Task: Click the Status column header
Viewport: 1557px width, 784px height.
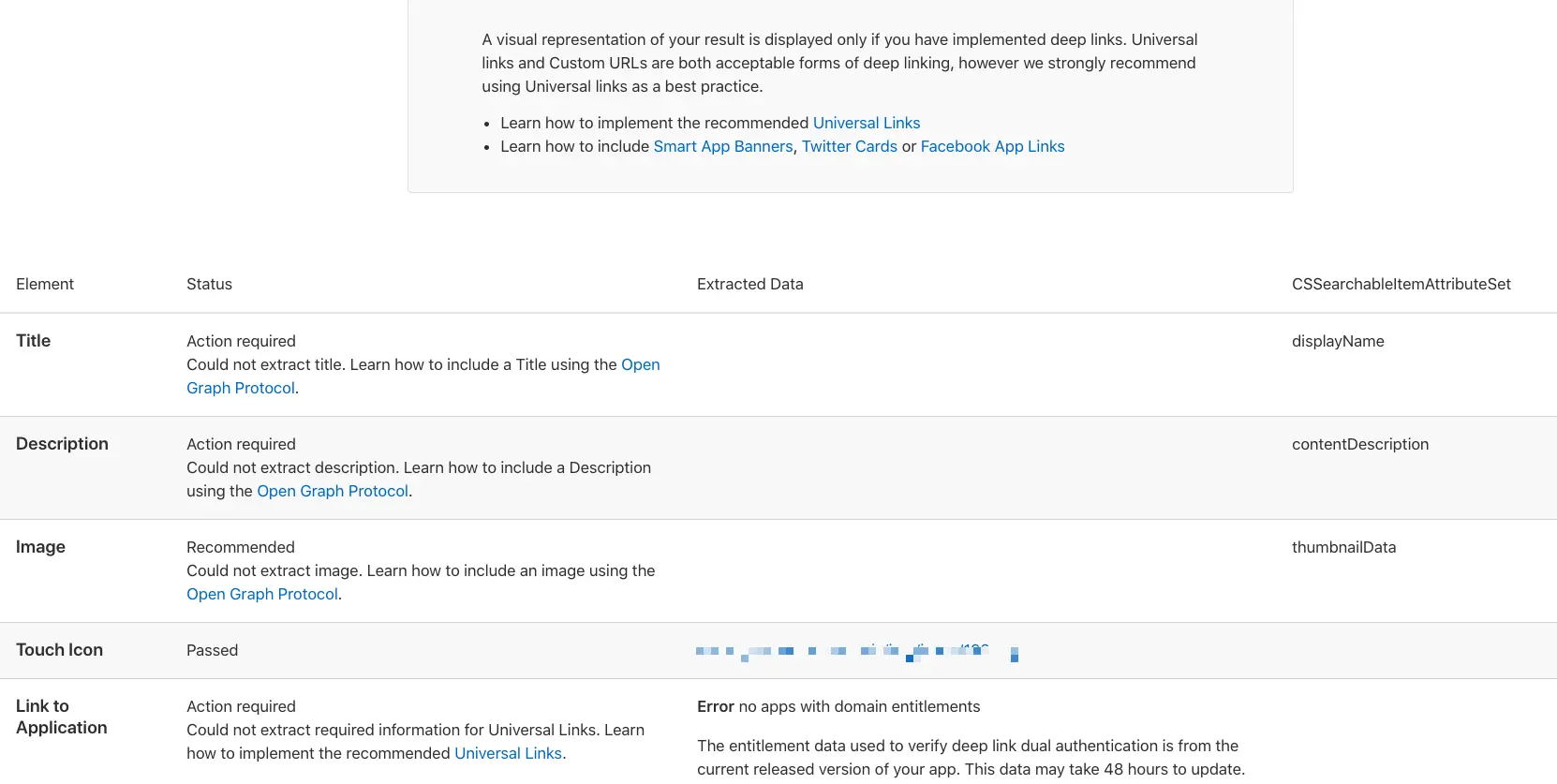Action: click(209, 284)
